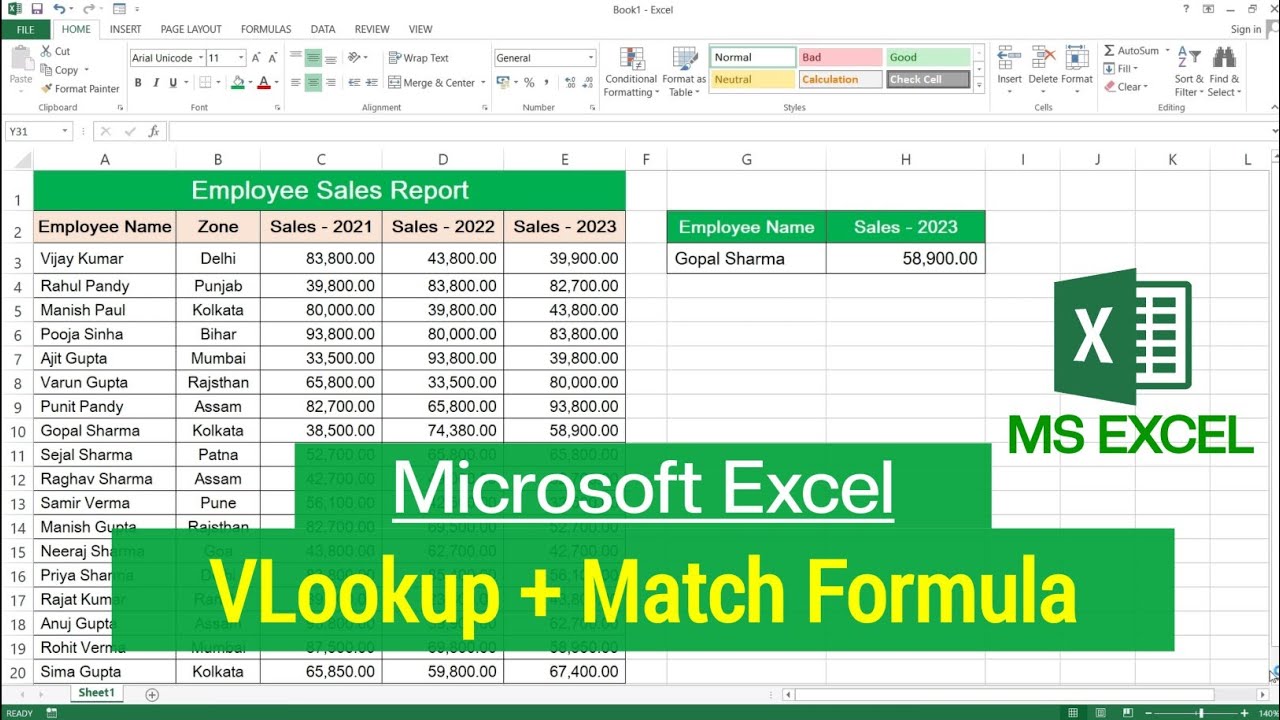
Task: Insert function with fx button
Action: click(153, 131)
